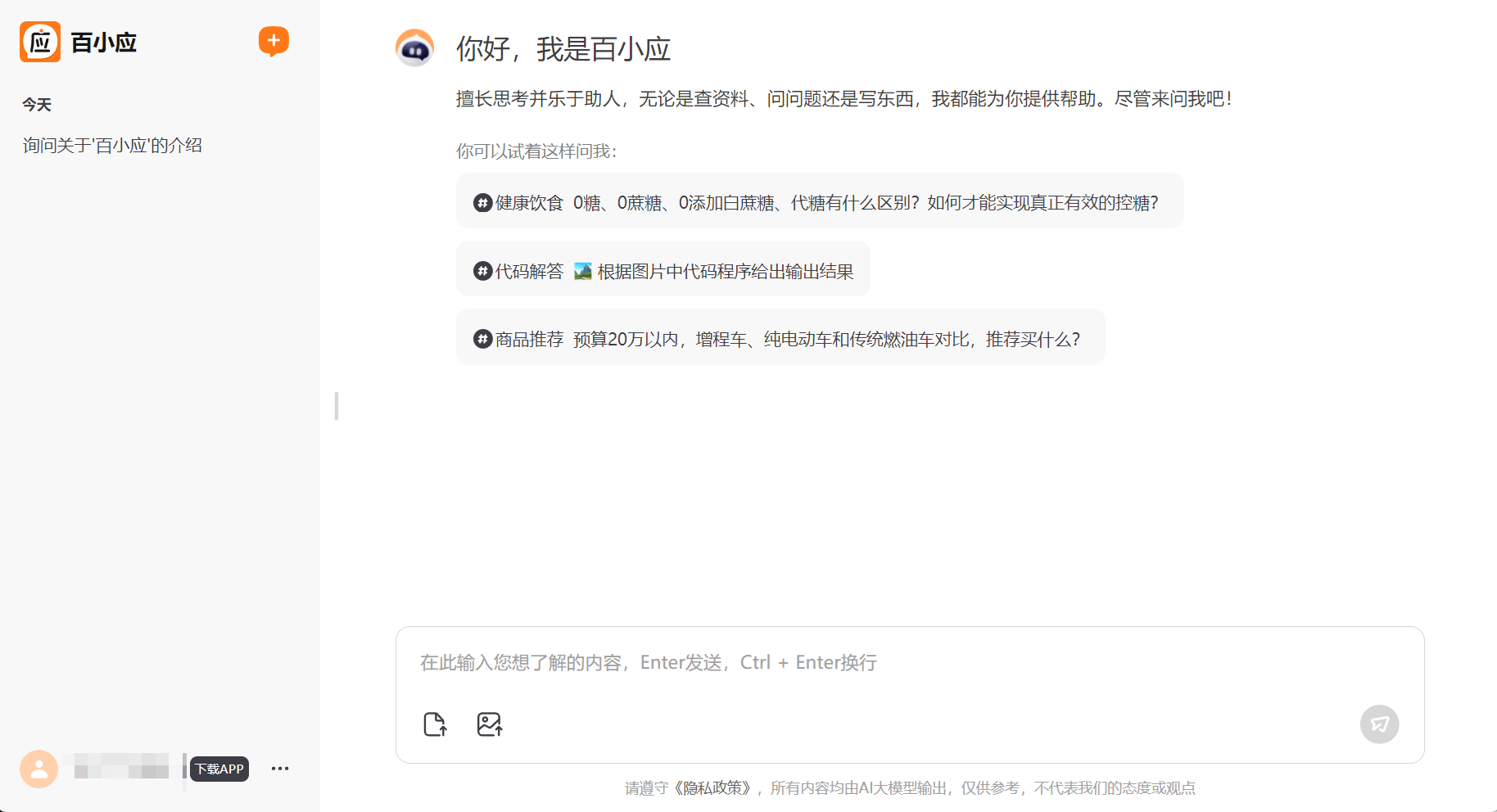
Task: Open the file upload icon
Action: point(435,724)
